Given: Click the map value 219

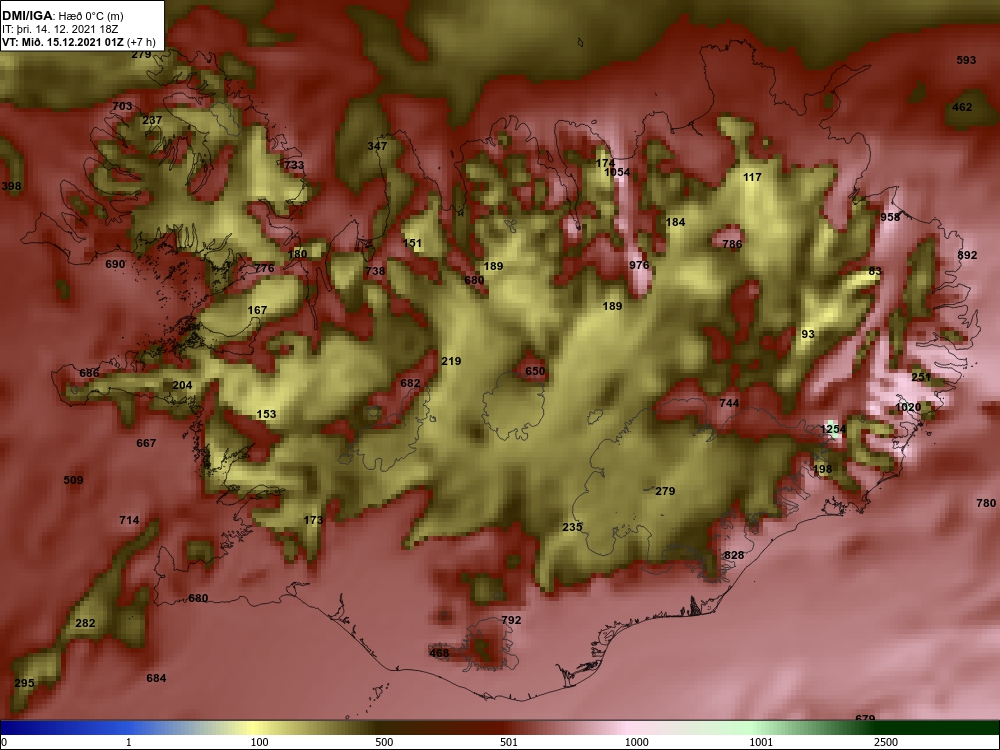Looking at the screenshot, I should (451, 362).
